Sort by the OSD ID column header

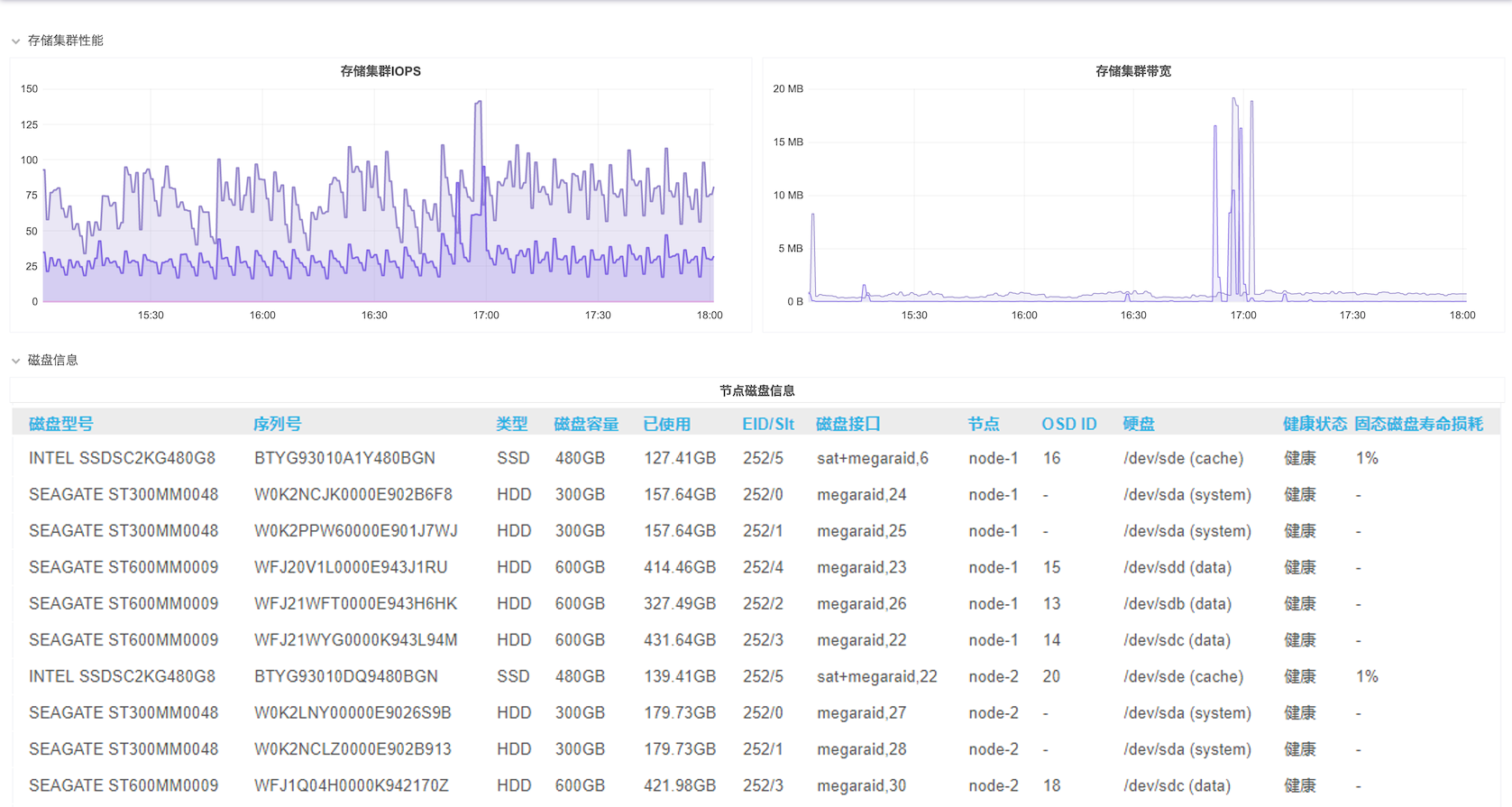click(x=1068, y=424)
